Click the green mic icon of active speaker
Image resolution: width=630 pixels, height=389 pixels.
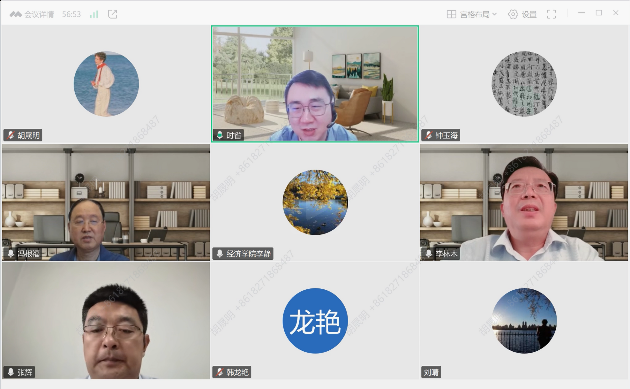[219, 135]
